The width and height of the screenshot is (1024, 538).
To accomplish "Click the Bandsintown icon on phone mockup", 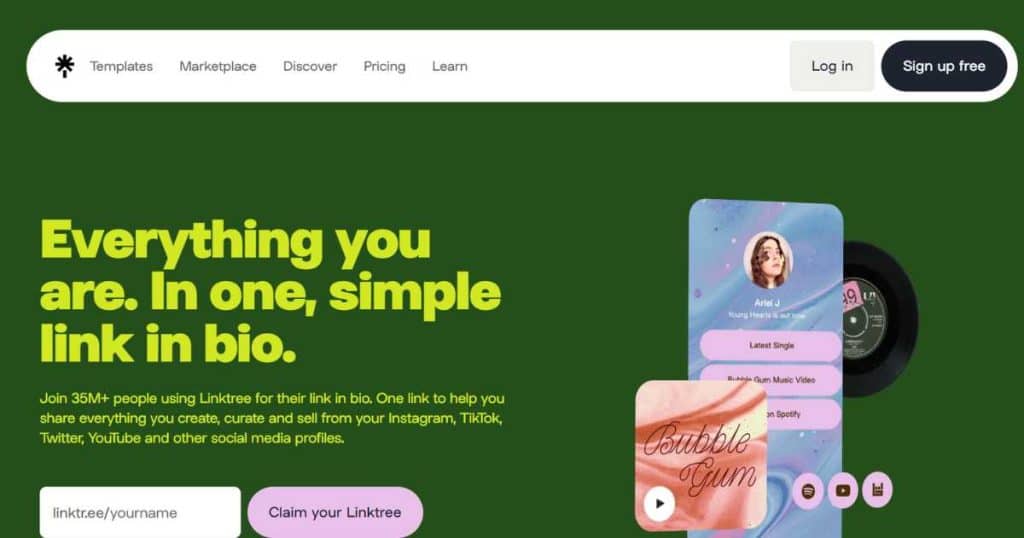I will coord(877,489).
